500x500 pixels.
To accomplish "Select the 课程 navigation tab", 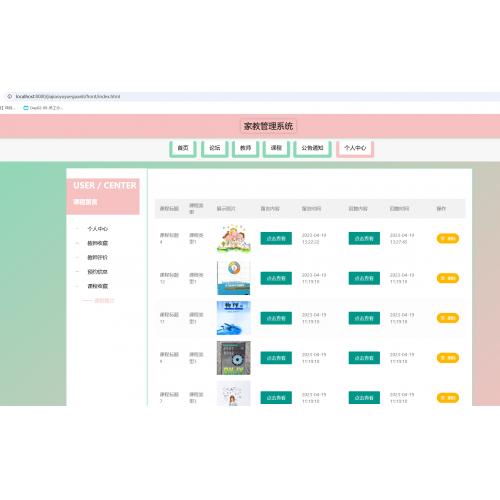I will [x=276, y=148].
